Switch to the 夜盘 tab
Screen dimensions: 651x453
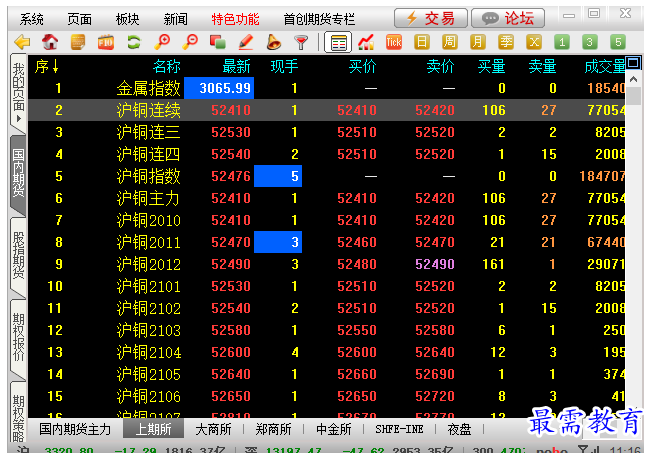[460, 429]
